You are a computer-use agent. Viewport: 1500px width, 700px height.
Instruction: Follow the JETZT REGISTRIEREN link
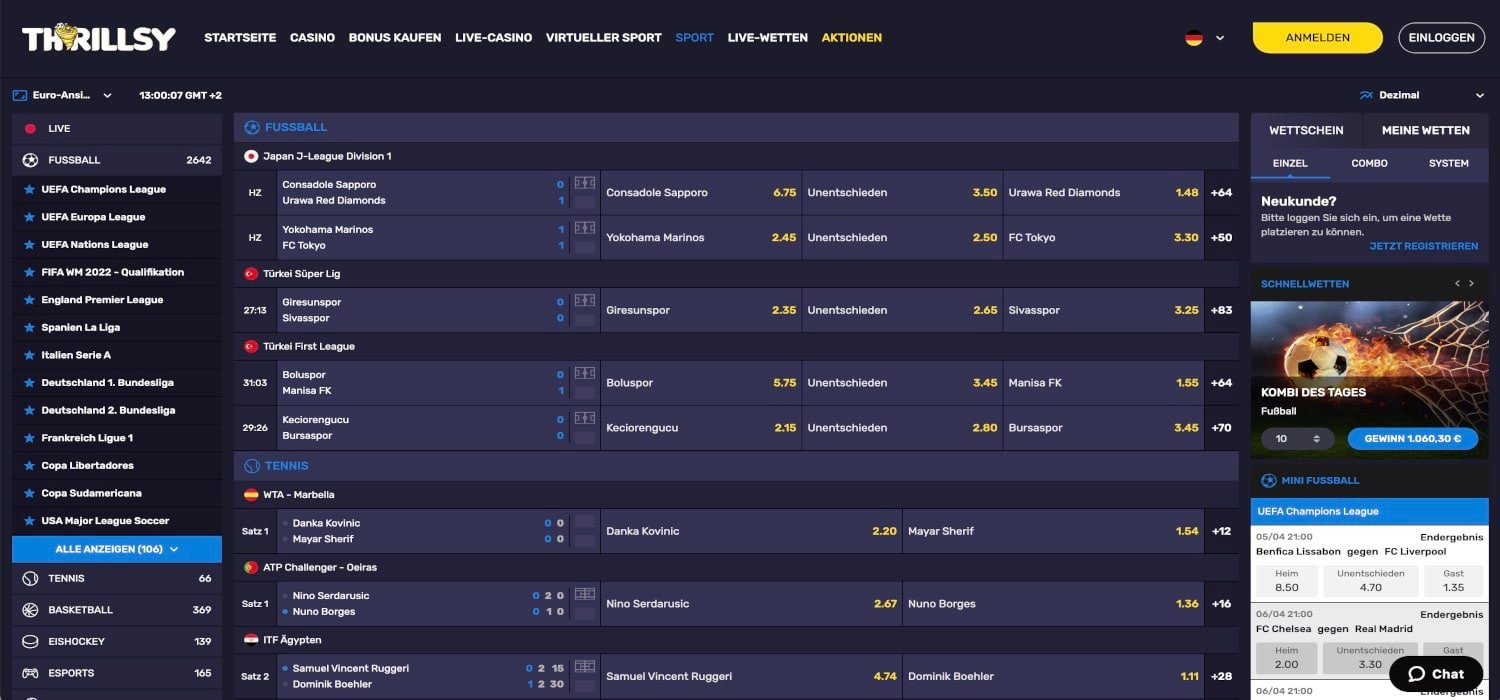point(1424,246)
